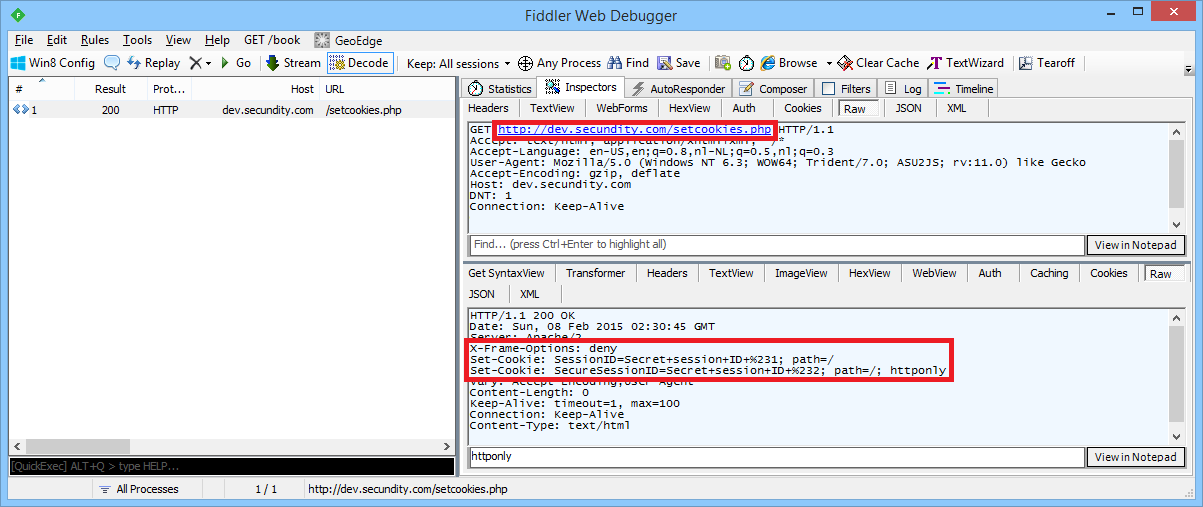This screenshot has height=507, width=1203.
Task: Click the response pane vertical scrollbar
Action: coord(1176,376)
